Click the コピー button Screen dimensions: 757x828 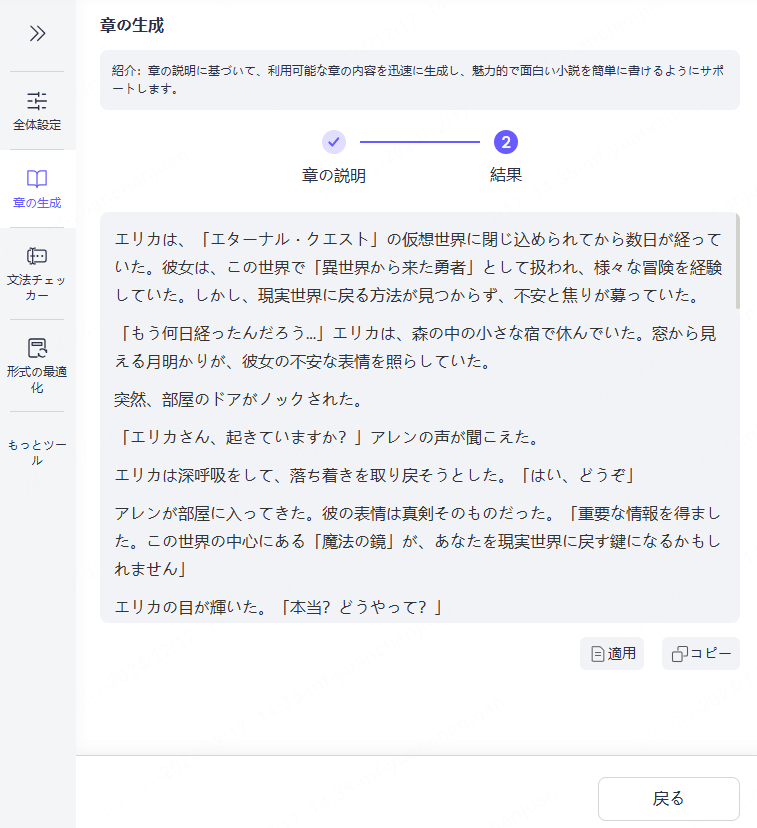pos(701,654)
